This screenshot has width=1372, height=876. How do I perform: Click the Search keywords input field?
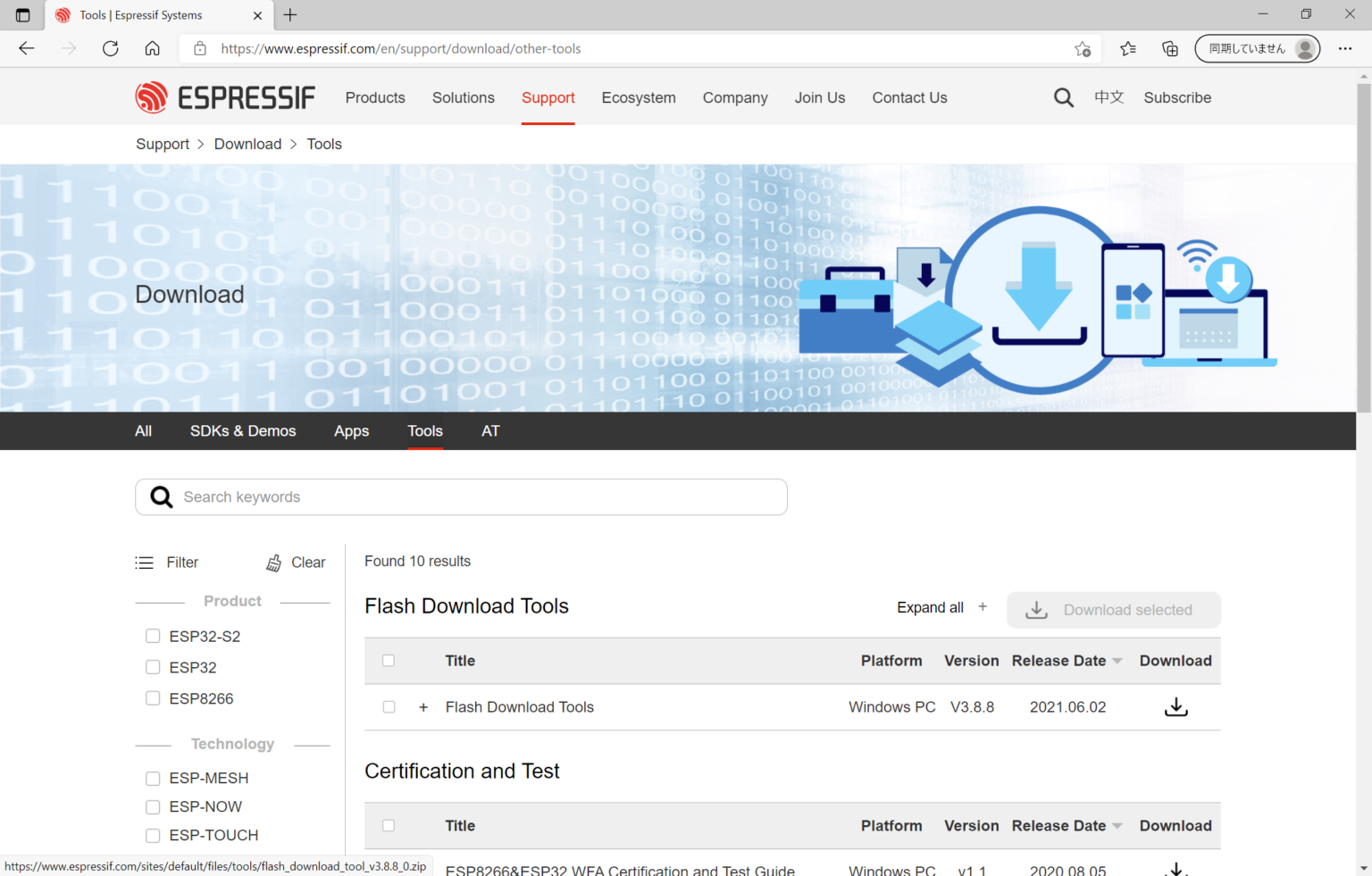click(473, 497)
